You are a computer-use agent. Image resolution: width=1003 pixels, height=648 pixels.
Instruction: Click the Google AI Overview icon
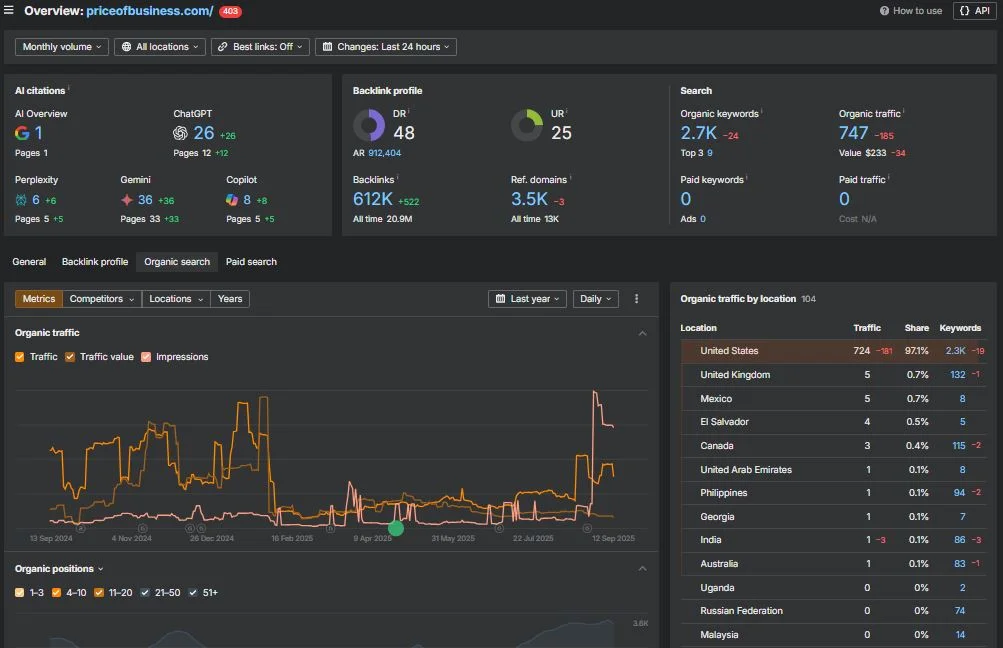(x=22, y=133)
